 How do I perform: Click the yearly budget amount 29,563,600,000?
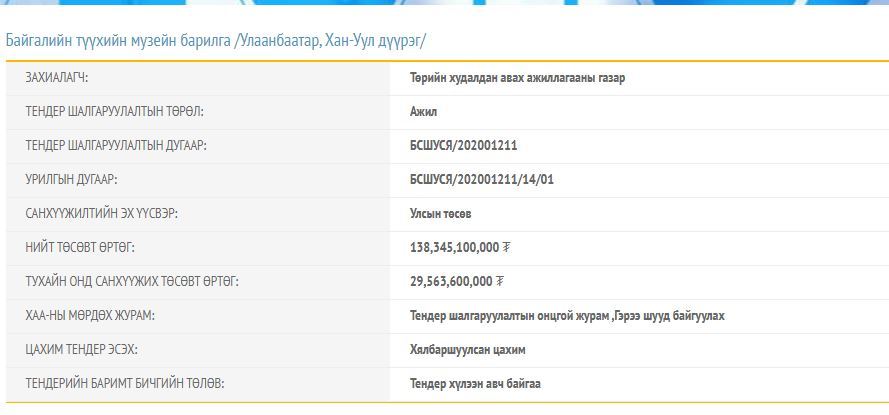451,282
